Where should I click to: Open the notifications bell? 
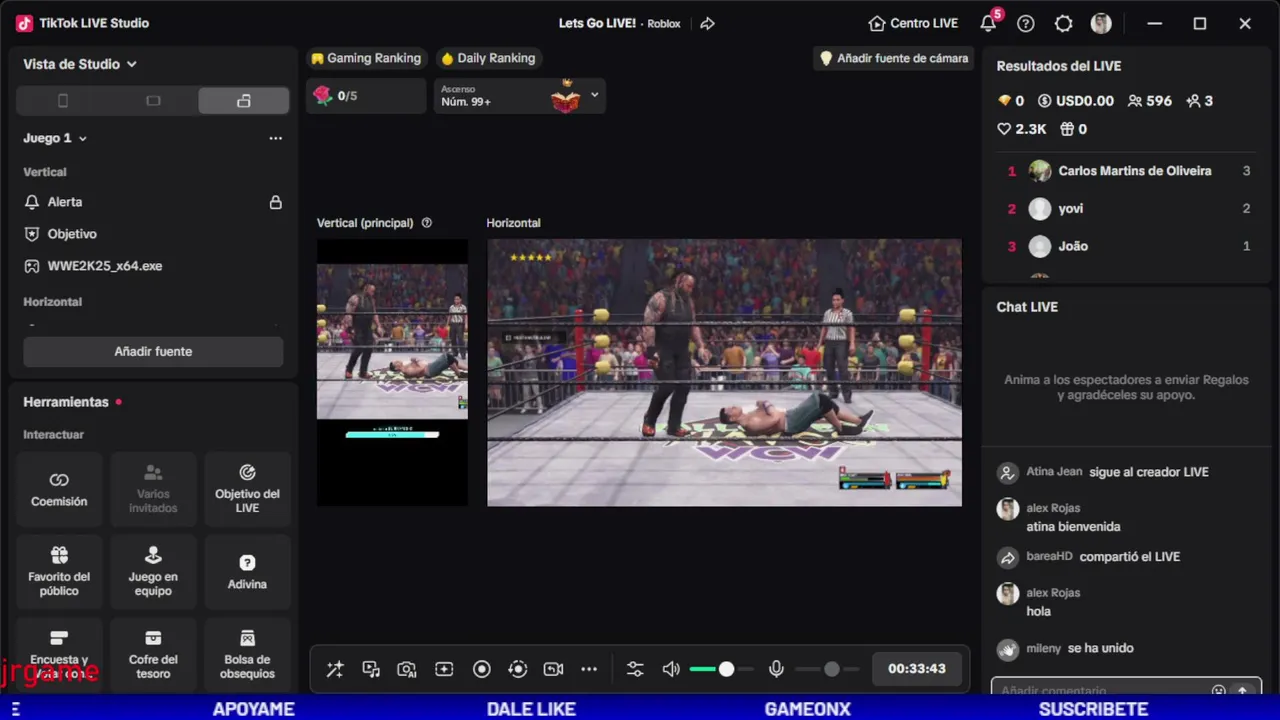click(988, 23)
